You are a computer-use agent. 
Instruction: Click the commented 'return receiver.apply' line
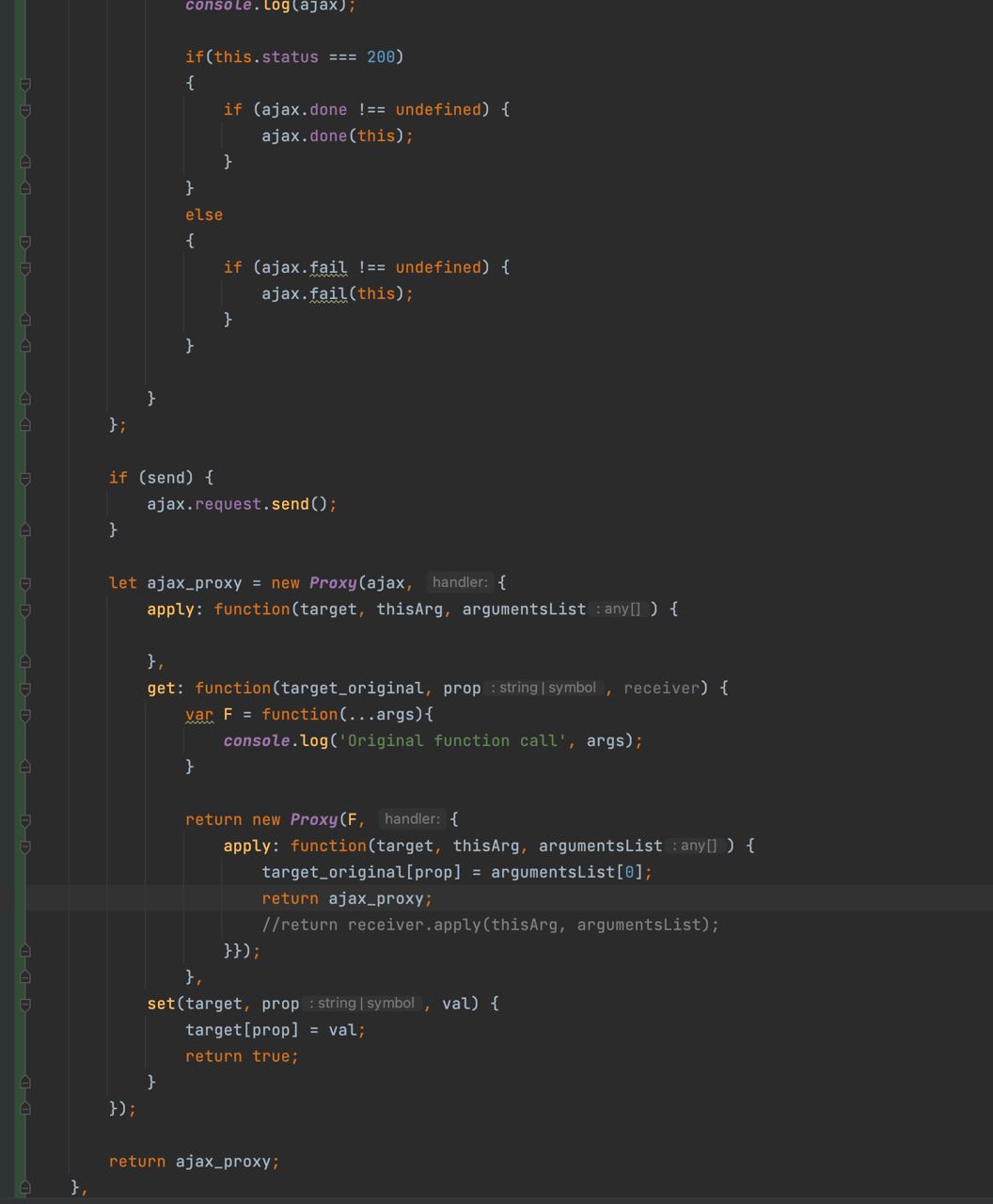pos(490,925)
